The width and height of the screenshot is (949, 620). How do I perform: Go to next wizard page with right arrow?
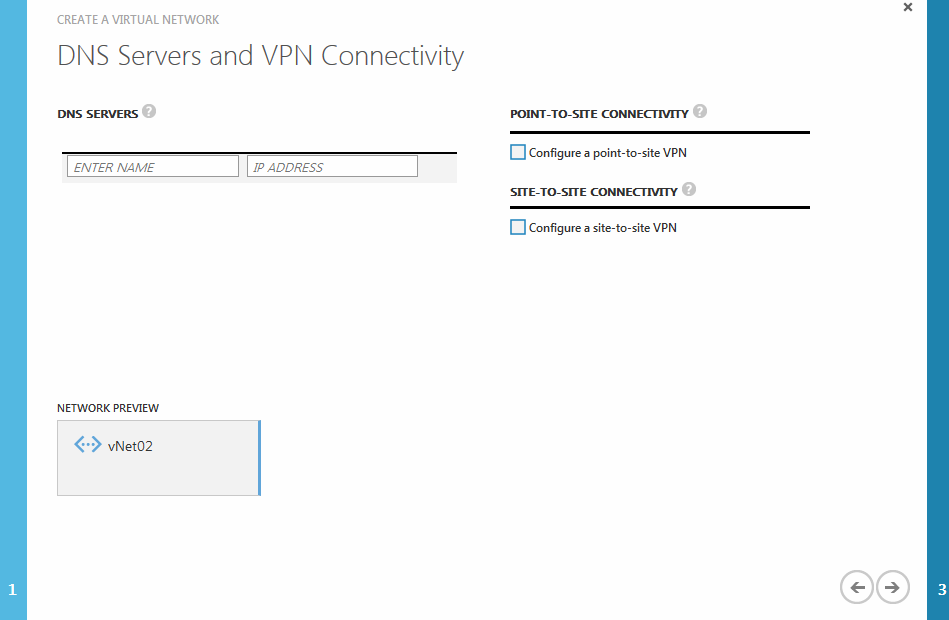click(892, 587)
